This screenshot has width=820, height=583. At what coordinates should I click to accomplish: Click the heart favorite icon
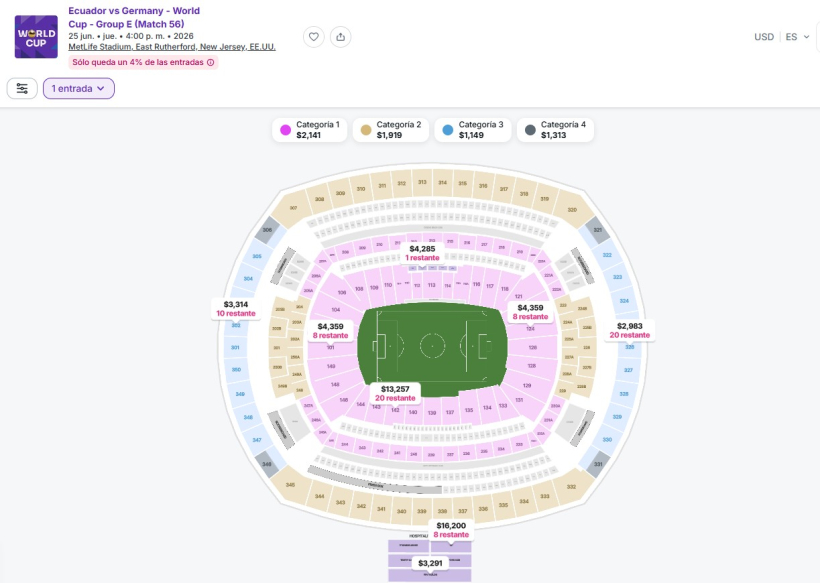[314, 37]
